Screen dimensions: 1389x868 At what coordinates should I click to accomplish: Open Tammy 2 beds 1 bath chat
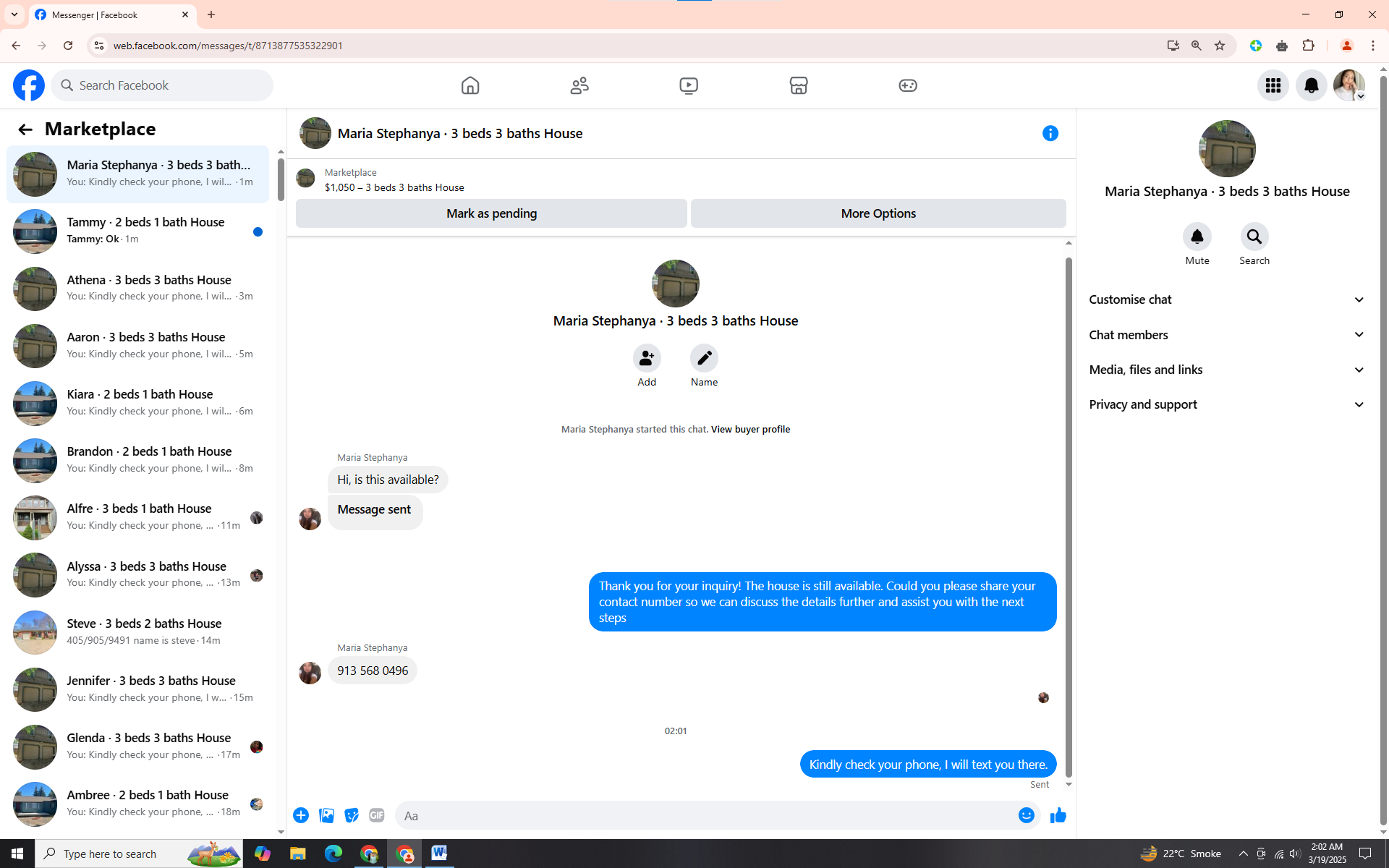point(137,231)
